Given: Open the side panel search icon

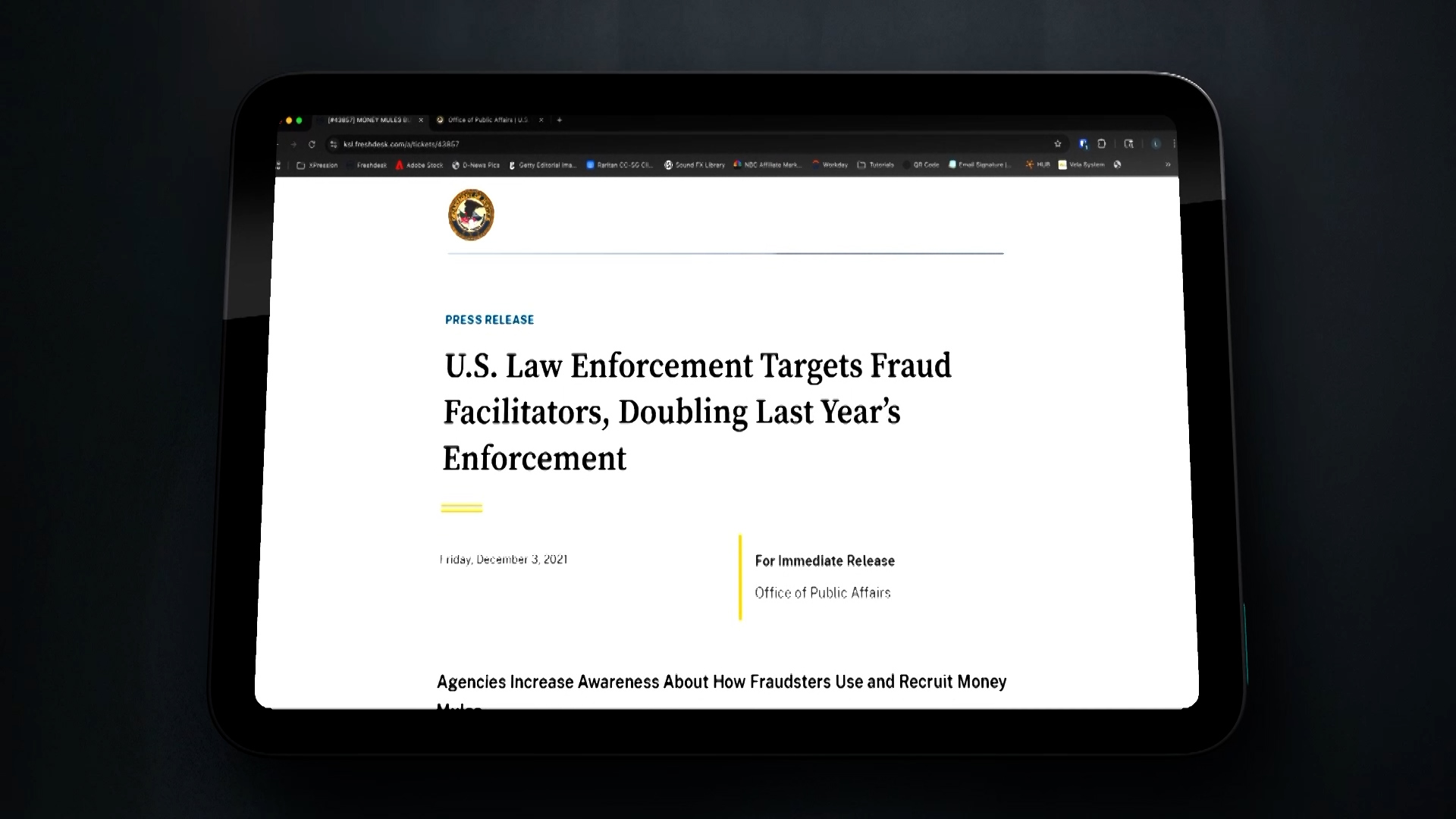Looking at the screenshot, I should coord(1129,143).
